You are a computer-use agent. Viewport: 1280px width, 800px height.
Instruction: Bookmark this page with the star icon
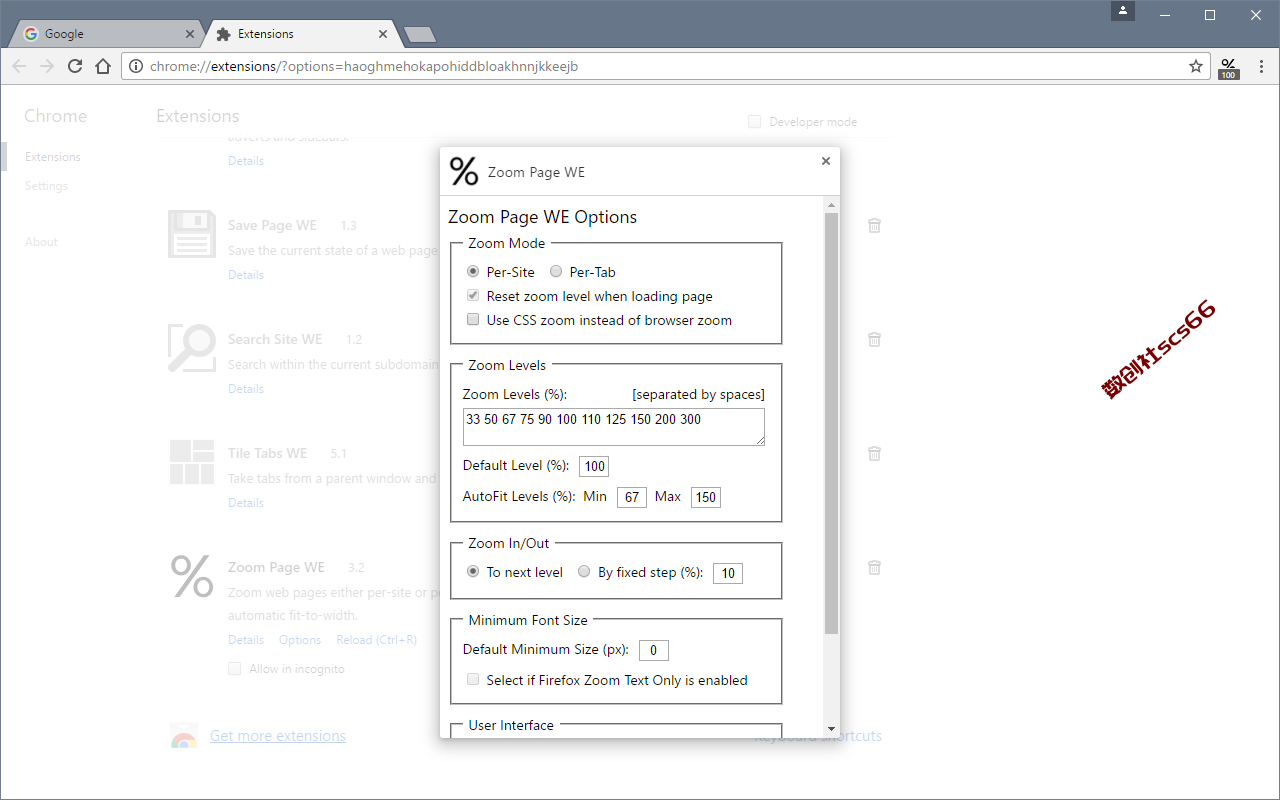(1196, 67)
